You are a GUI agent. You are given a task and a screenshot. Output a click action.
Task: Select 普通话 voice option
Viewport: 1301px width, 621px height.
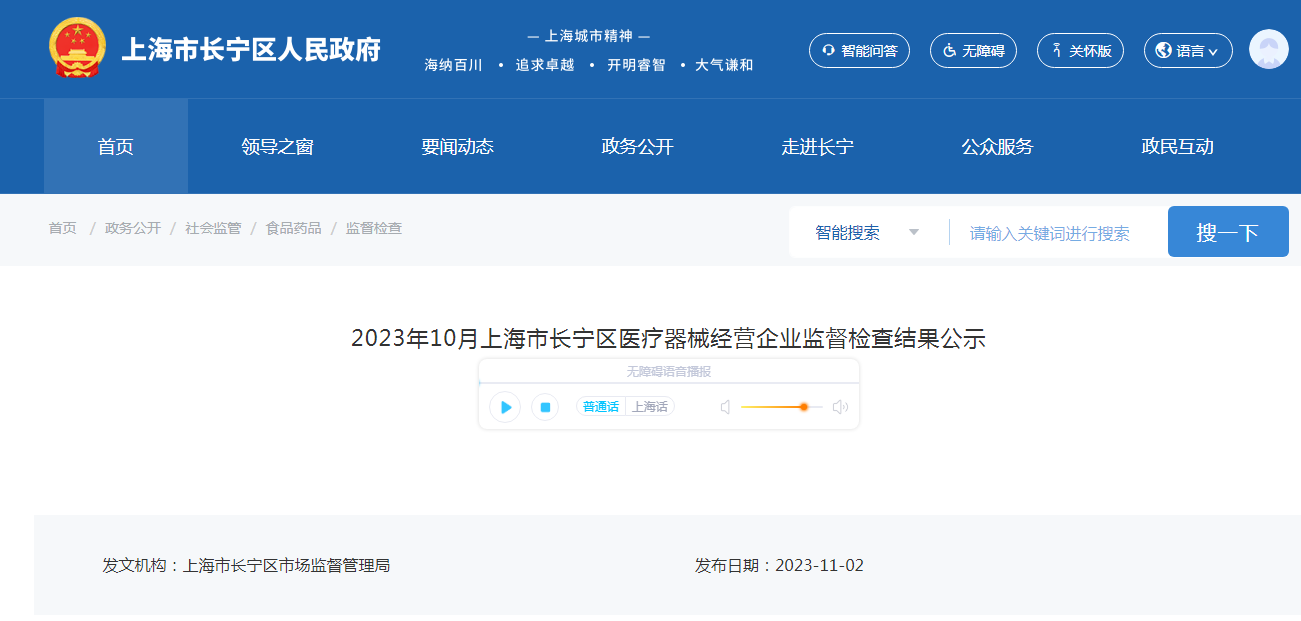click(x=601, y=407)
